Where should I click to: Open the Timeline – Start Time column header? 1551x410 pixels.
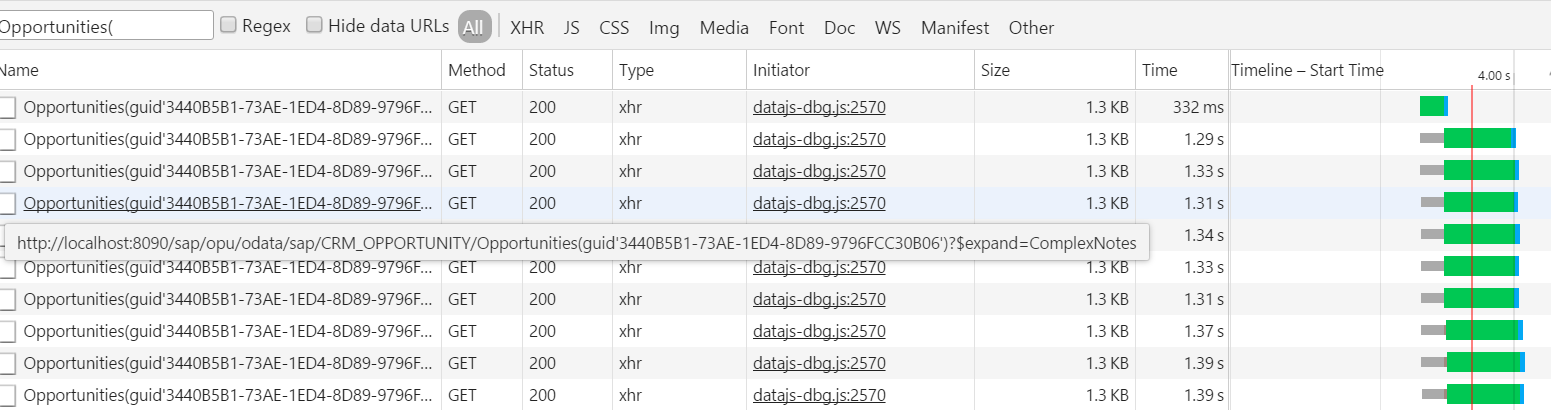pyautogui.click(x=1307, y=70)
